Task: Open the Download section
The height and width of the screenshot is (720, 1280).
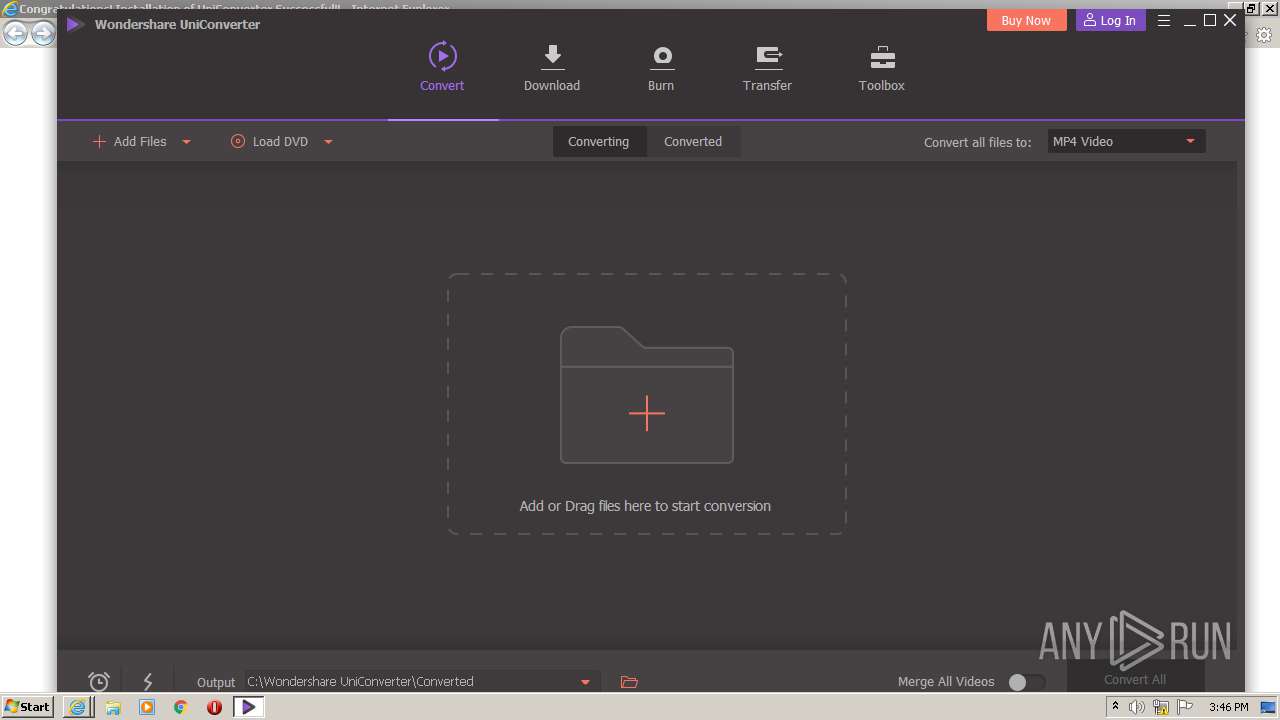Action: pos(552,67)
